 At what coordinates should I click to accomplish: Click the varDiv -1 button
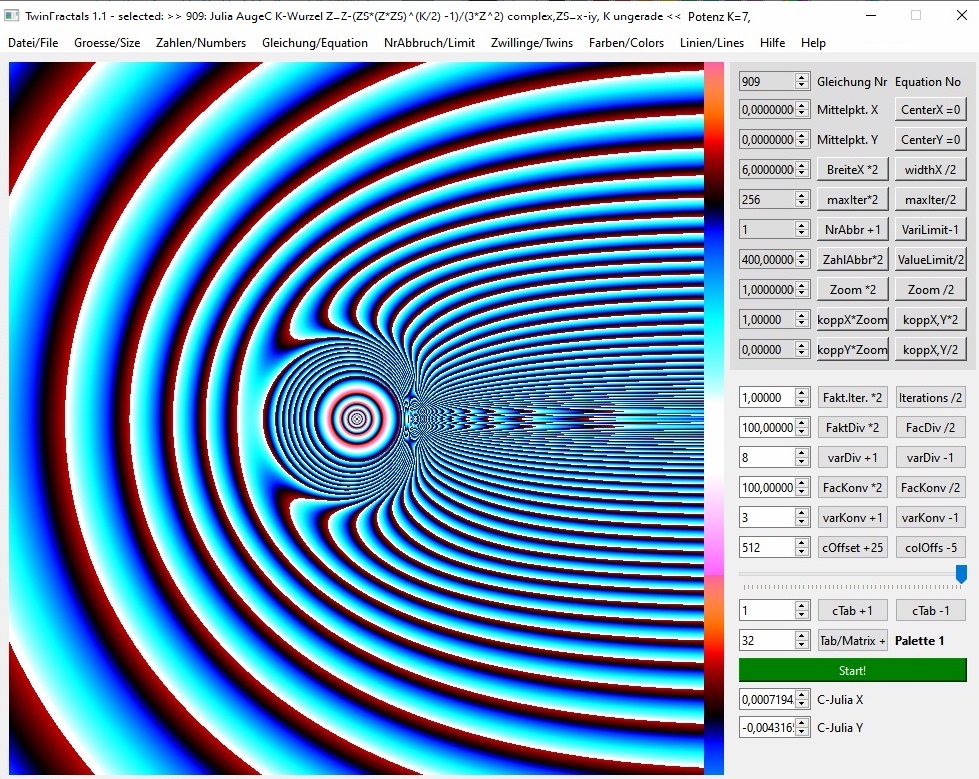click(x=930, y=457)
